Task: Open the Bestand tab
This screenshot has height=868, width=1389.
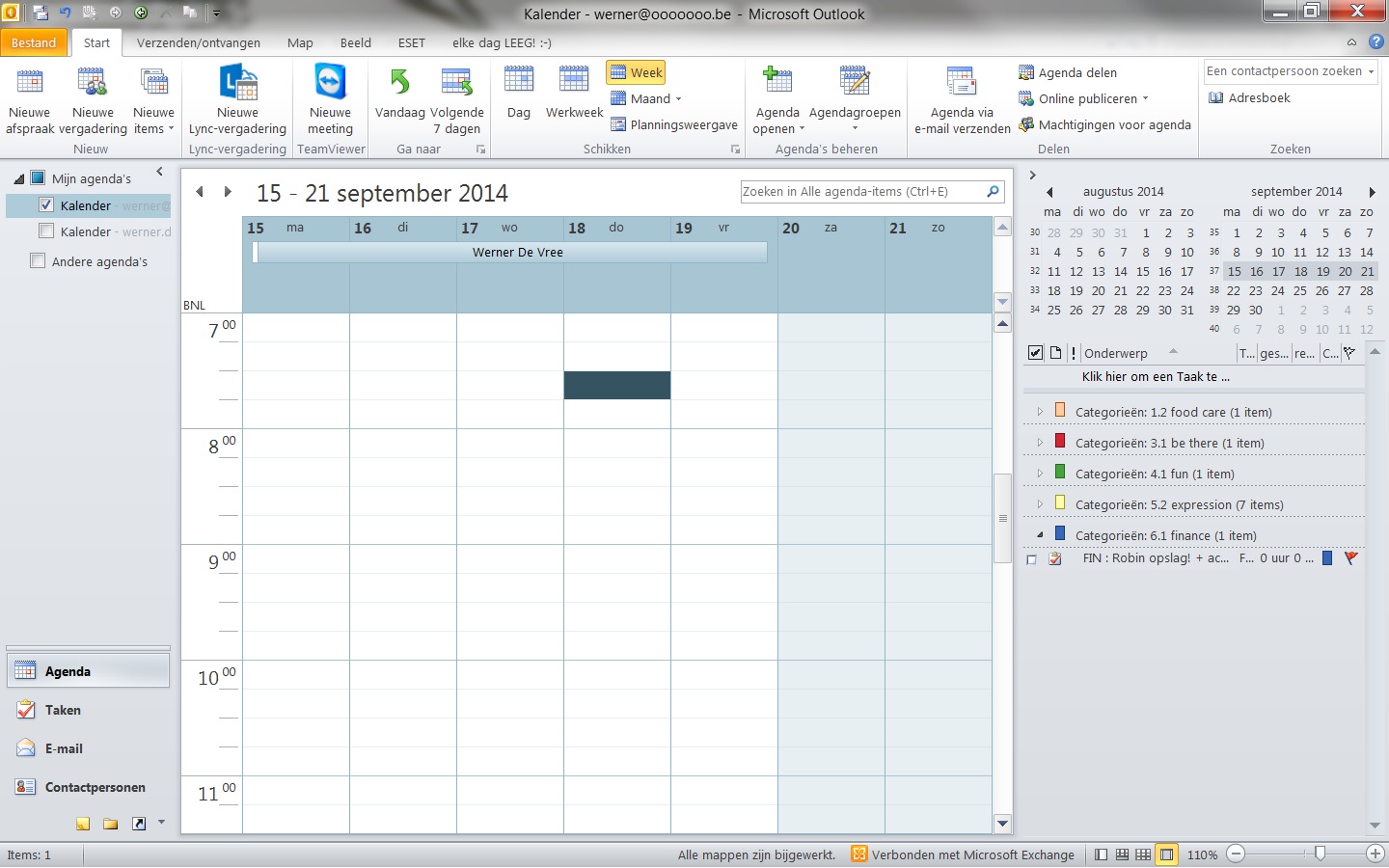Action: [34, 43]
